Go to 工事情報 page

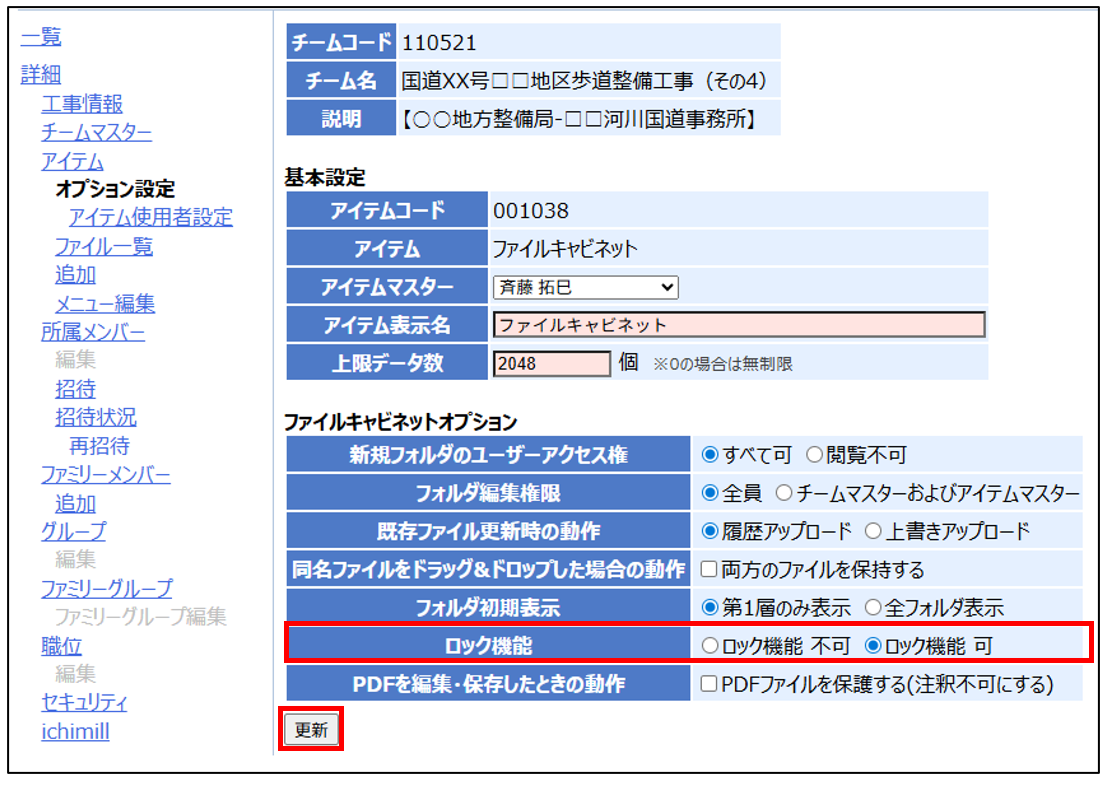82,104
